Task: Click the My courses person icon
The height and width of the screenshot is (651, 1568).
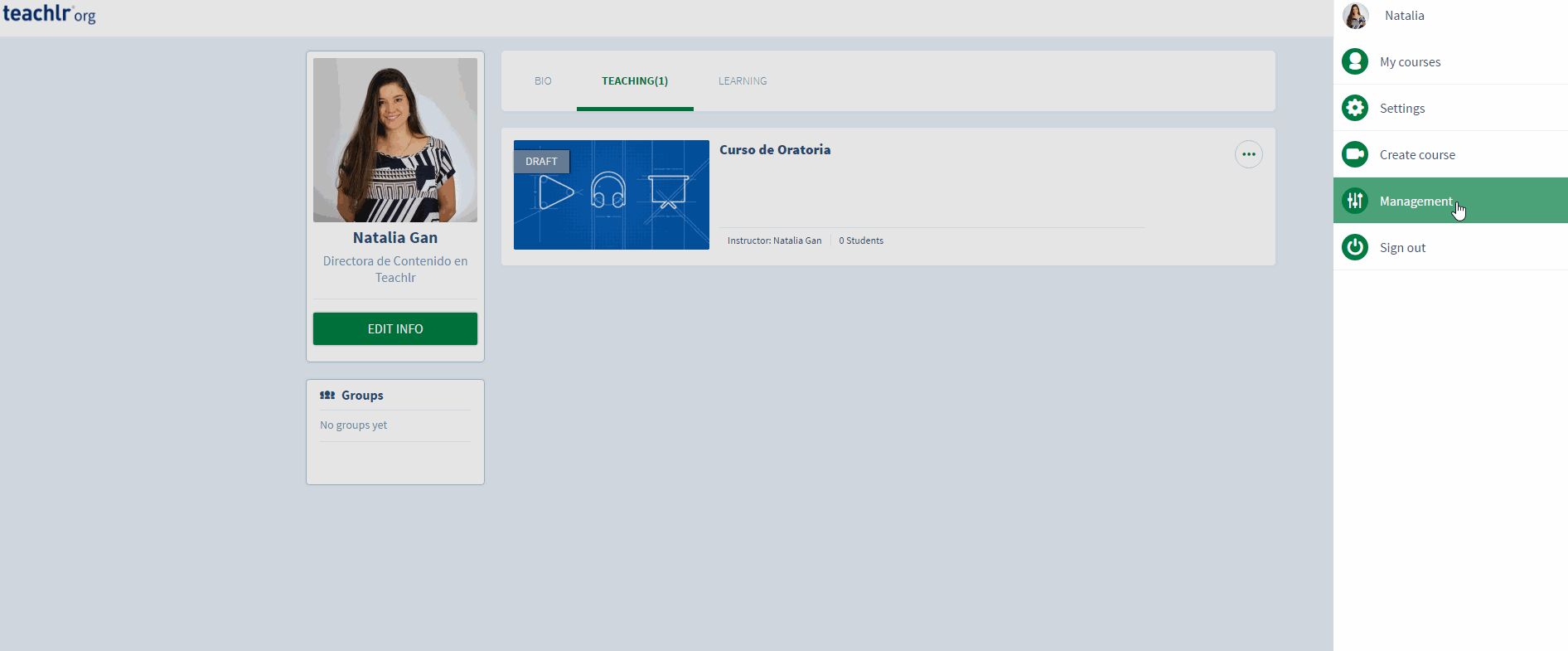Action: (1355, 61)
